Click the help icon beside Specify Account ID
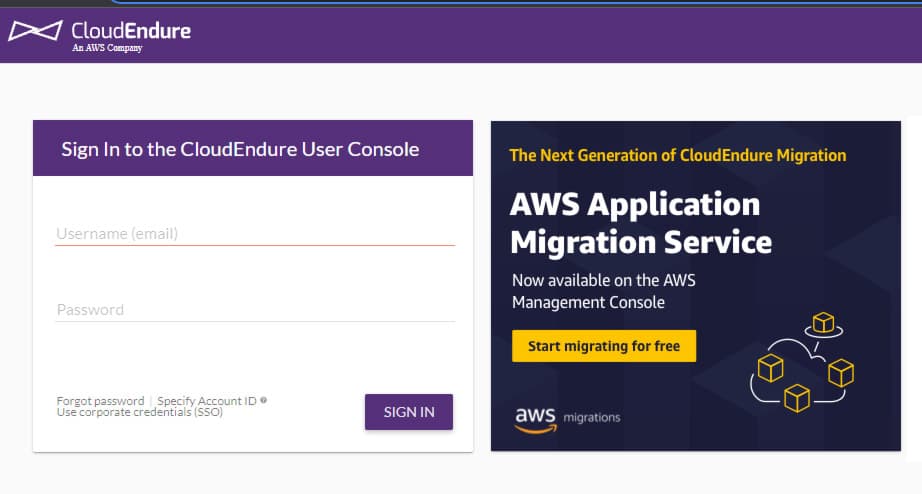922x494 pixels. click(263, 400)
